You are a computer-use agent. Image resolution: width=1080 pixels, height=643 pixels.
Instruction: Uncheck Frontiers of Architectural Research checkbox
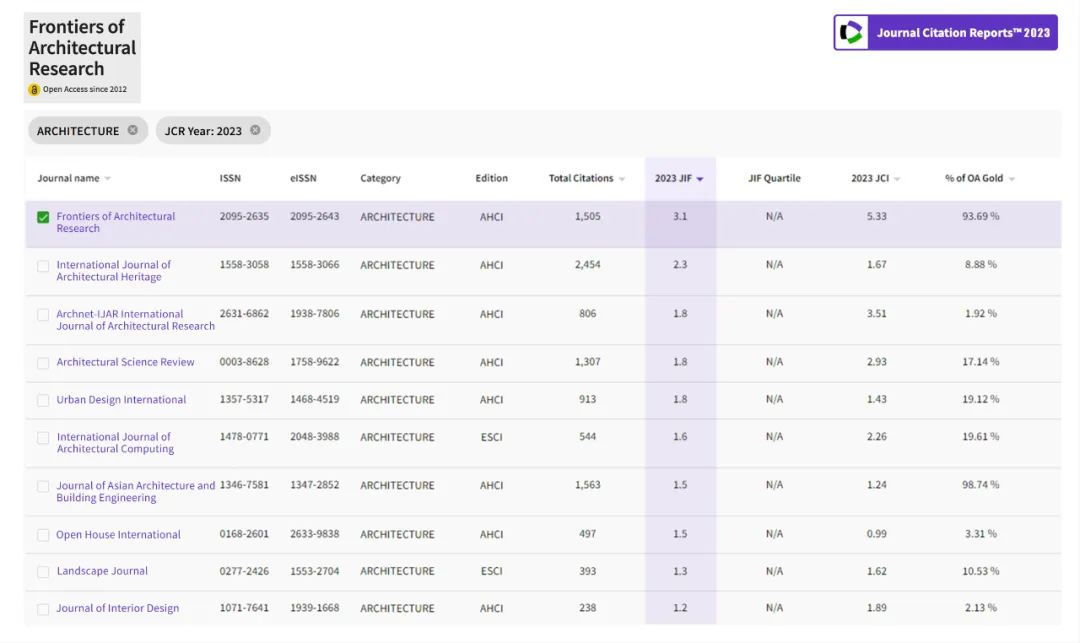43,217
